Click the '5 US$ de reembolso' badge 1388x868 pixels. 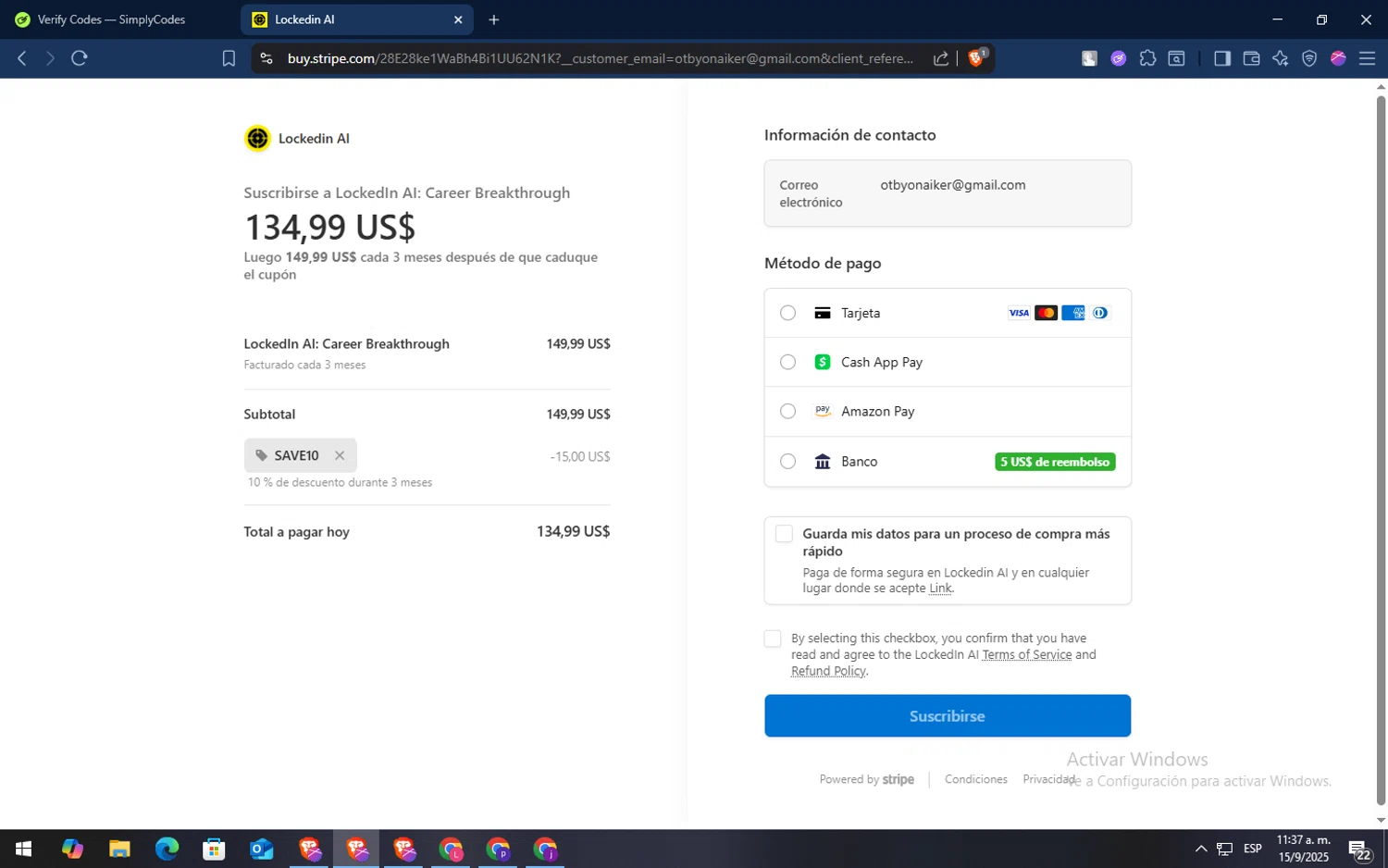pos(1055,462)
